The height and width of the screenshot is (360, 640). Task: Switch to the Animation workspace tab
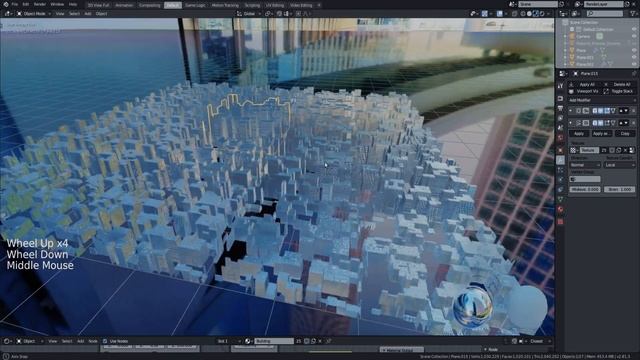(124, 5)
